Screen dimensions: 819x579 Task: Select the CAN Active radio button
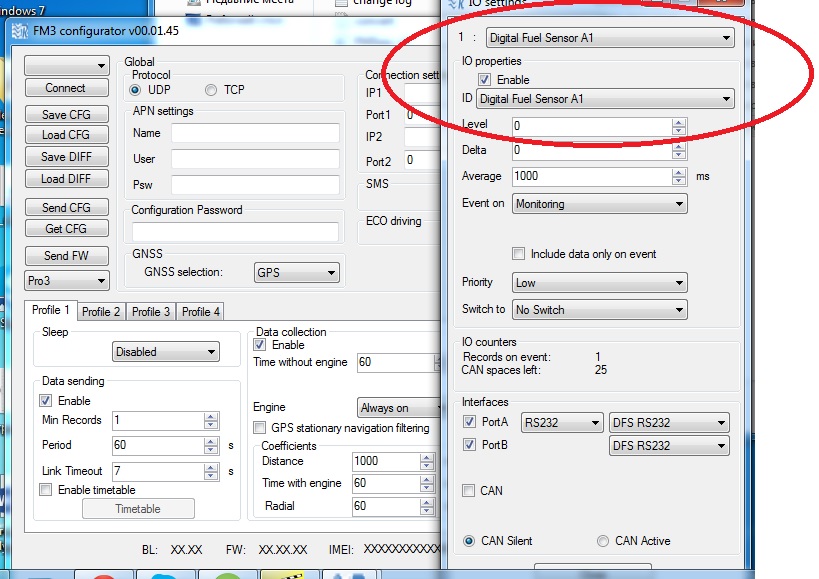603,541
